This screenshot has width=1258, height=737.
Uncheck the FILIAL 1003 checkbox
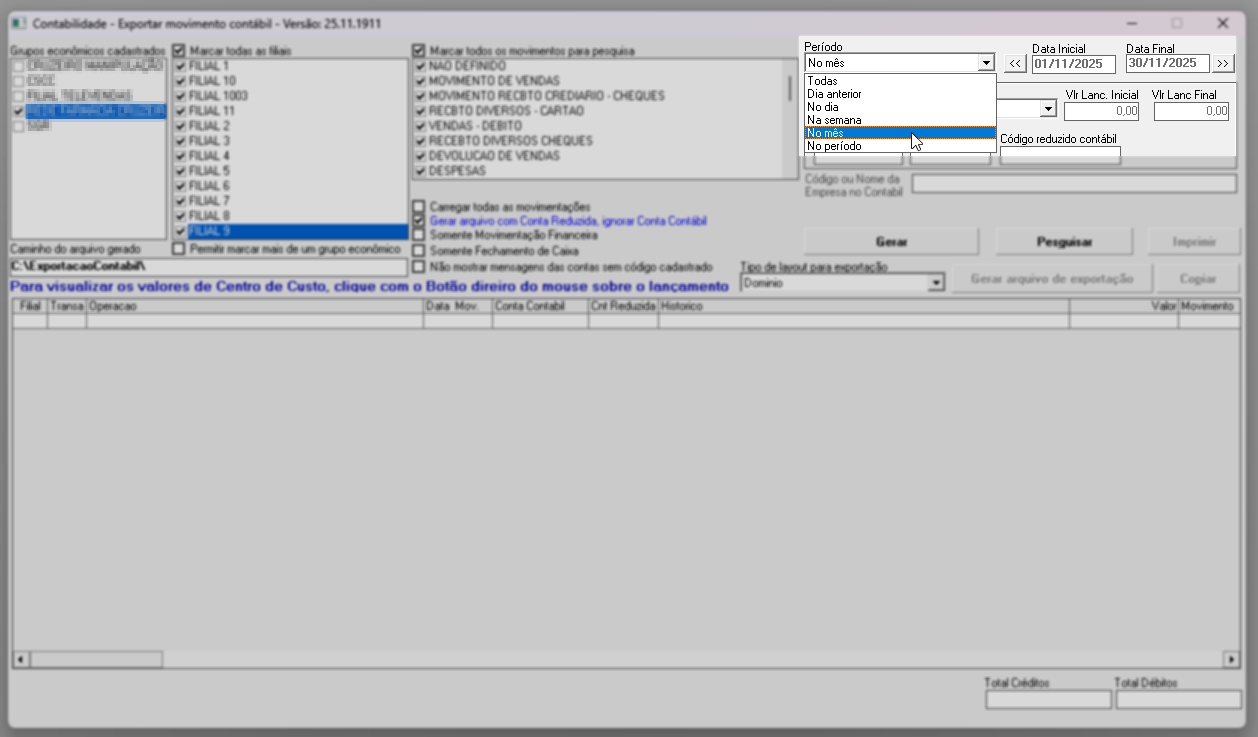(181, 96)
